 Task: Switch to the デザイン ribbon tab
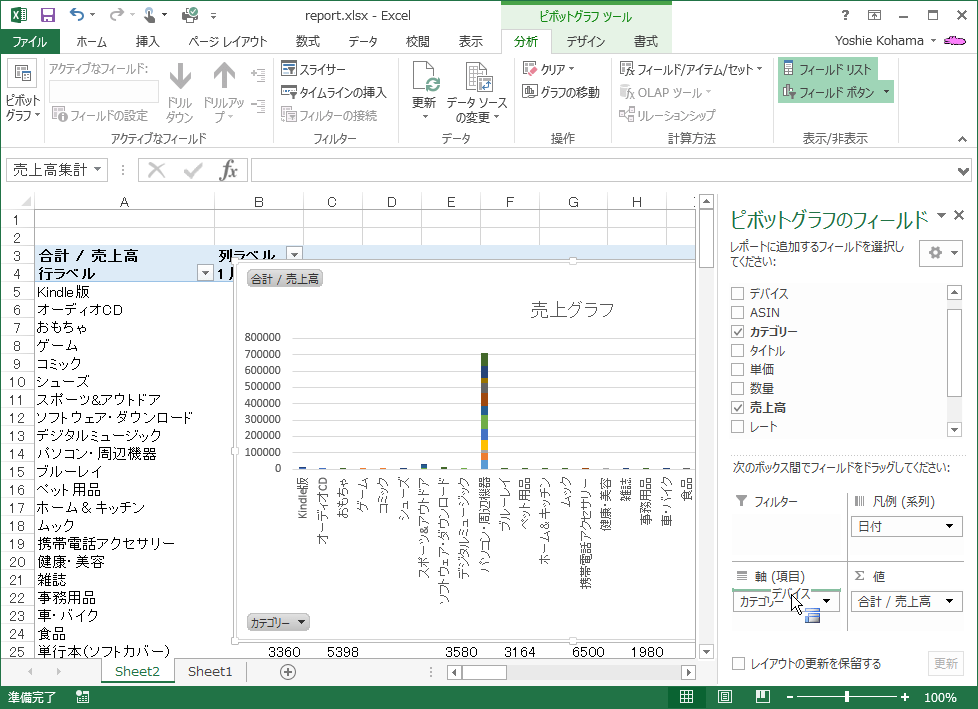click(x=585, y=41)
